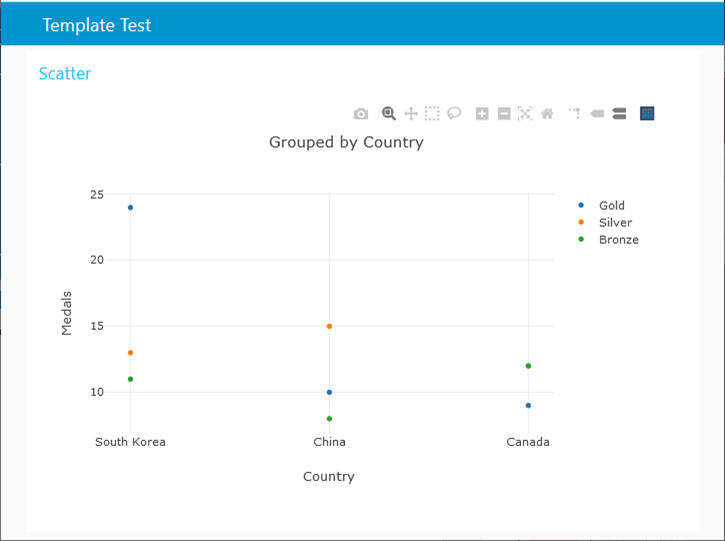The height and width of the screenshot is (541, 725).
Task: Click the Zoom Out minus icon
Action: click(x=504, y=114)
